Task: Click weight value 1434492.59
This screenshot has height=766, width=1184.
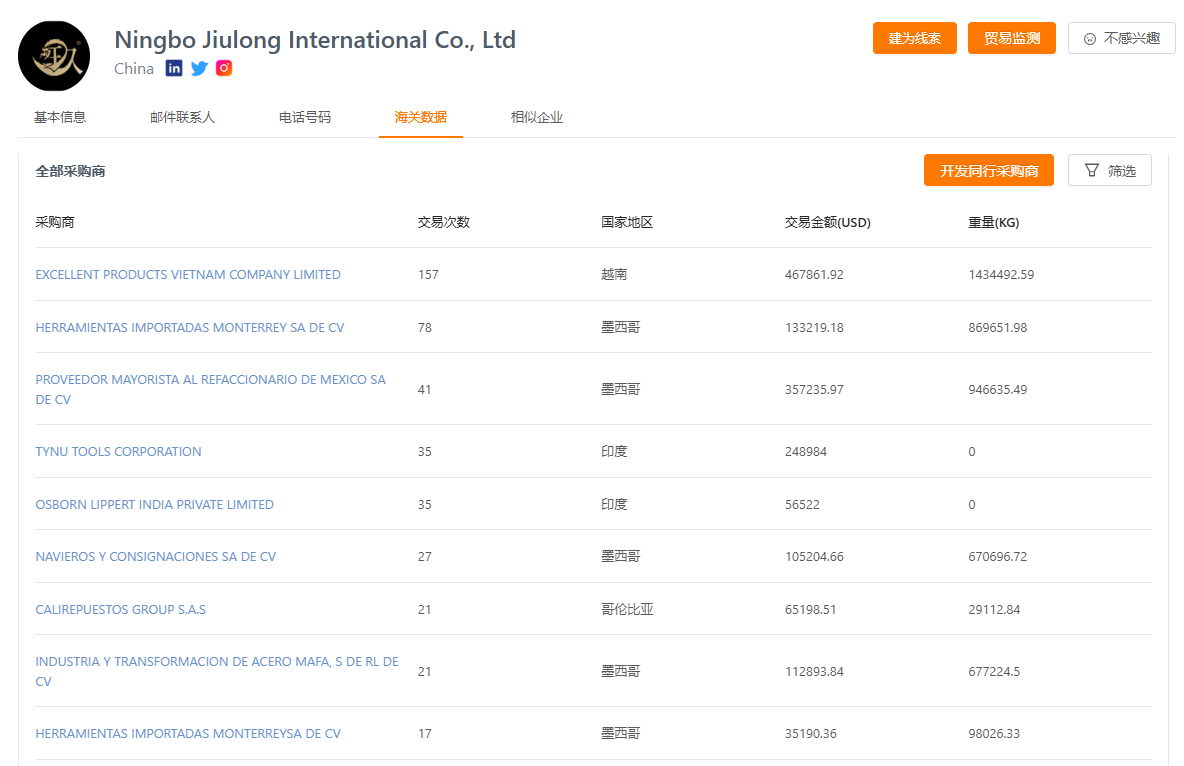Action: point(1001,274)
